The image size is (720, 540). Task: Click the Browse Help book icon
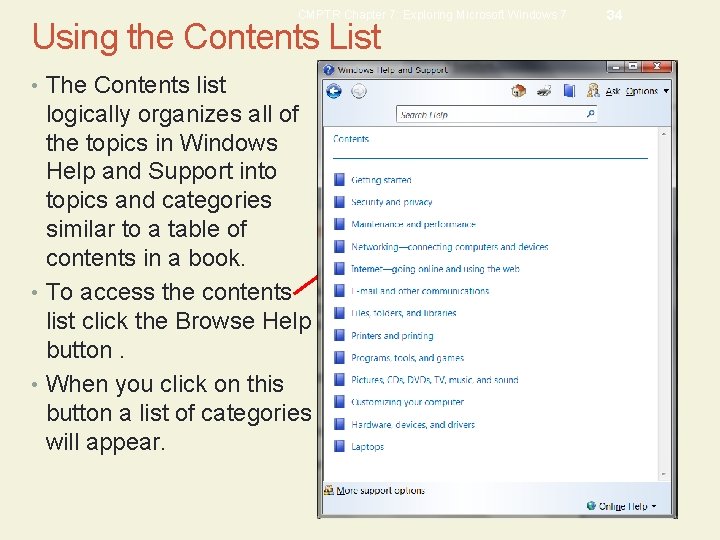click(x=569, y=90)
